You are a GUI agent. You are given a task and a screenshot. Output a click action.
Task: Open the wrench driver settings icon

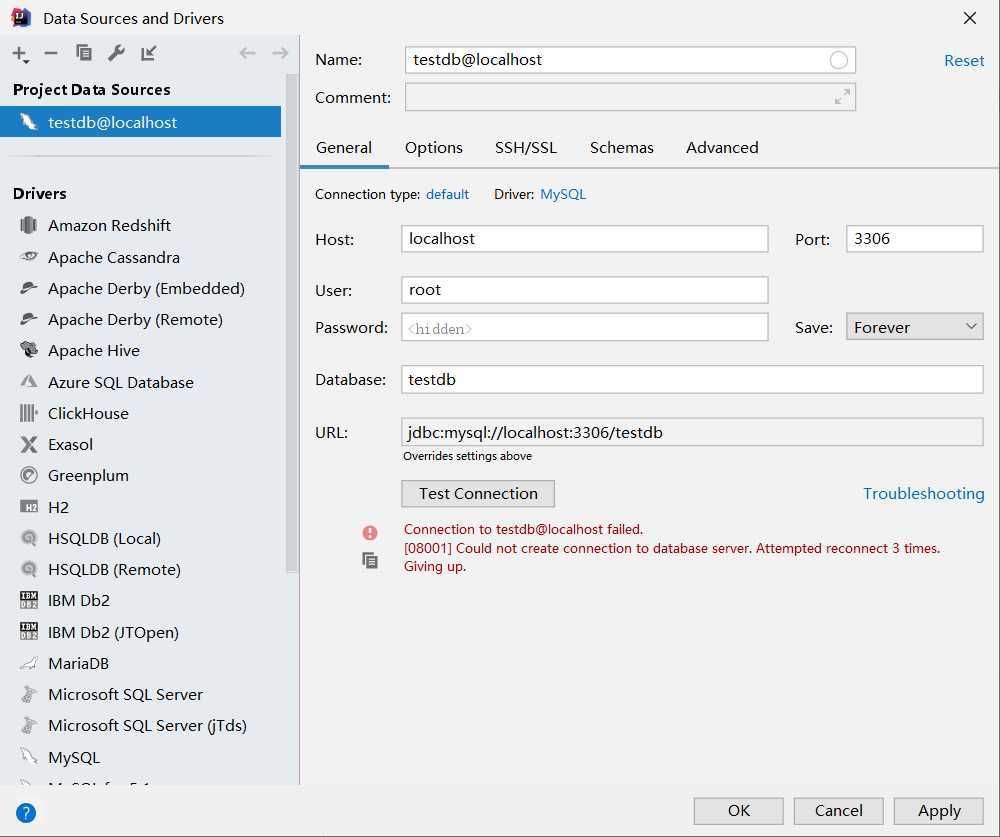(116, 53)
